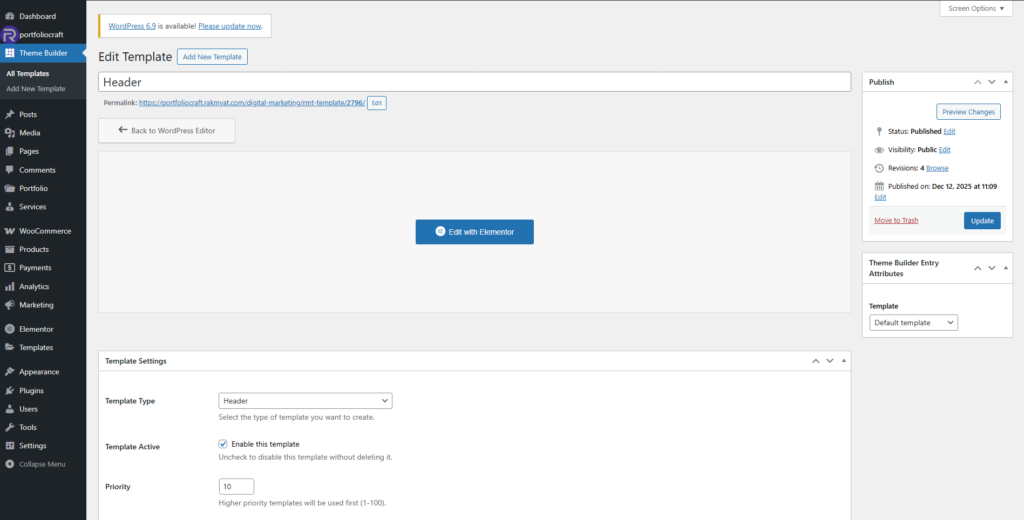Screen dimensions: 1024x520
Task: Select Add New Template in the sidebar submenu
Action: point(36,89)
